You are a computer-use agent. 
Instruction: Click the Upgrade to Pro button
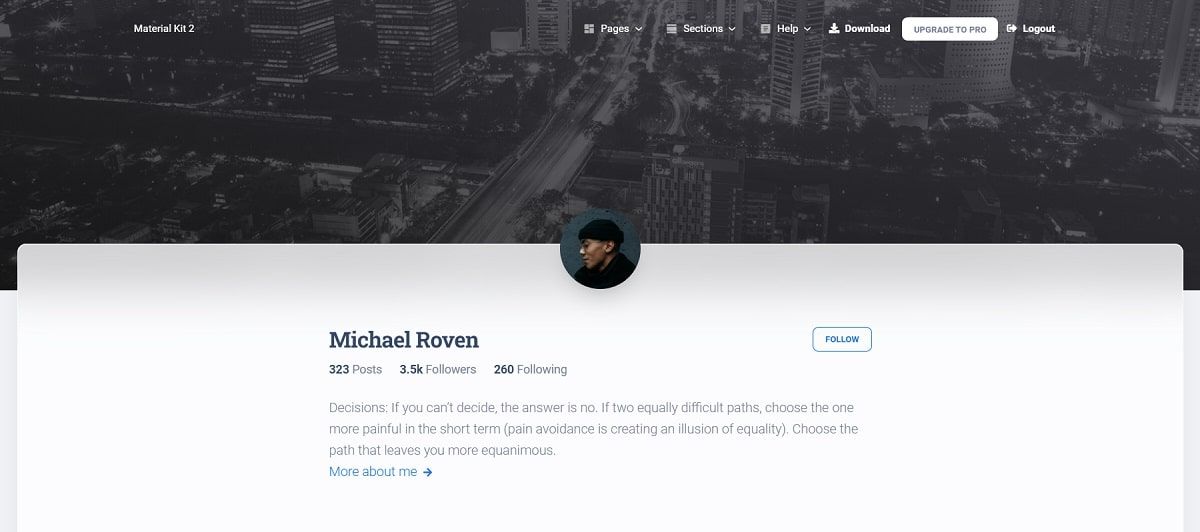pyautogui.click(x=949, y=29)
